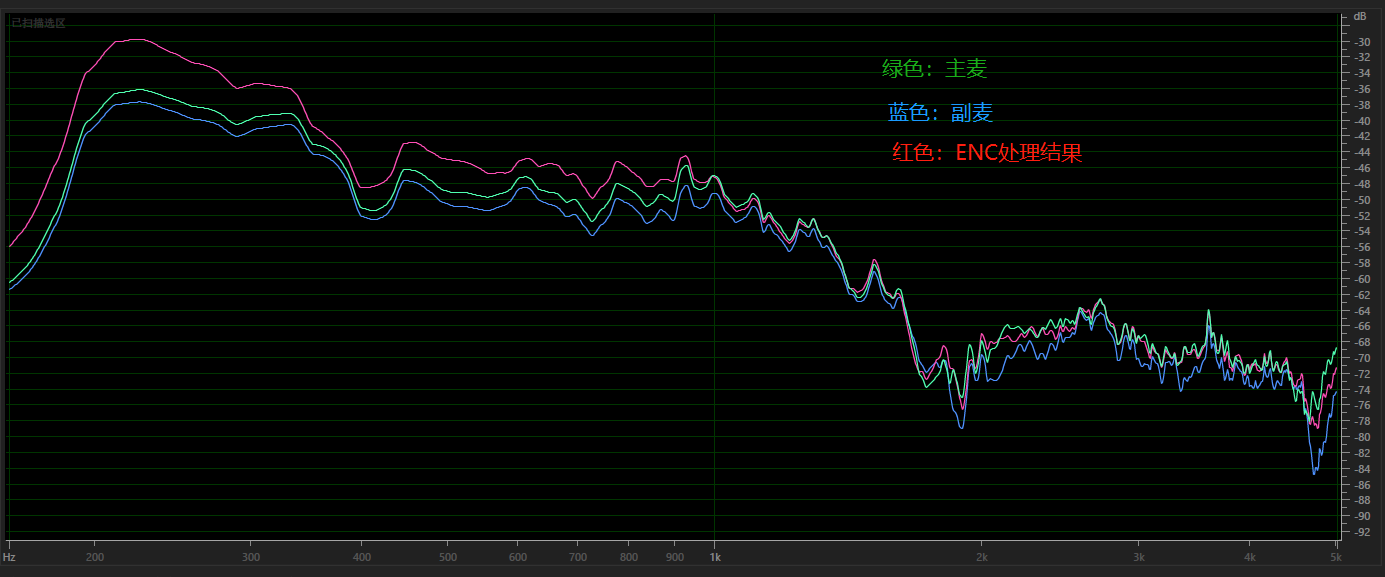Click the "-80" decibel scale value
Viewport: 1385px width, 577px height.
(x=1361, y=437)
